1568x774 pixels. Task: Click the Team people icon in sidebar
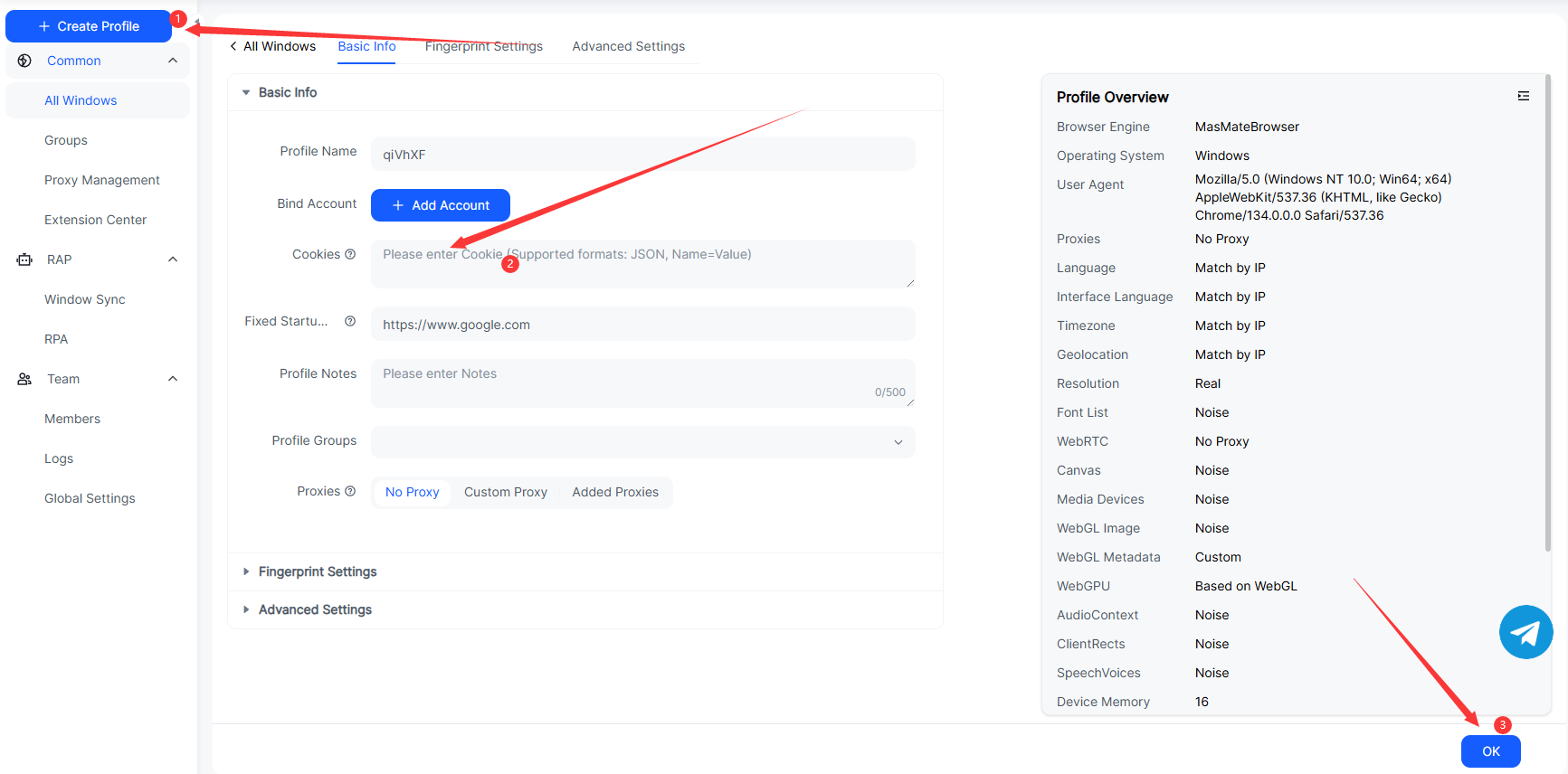(x=24, y=379)
